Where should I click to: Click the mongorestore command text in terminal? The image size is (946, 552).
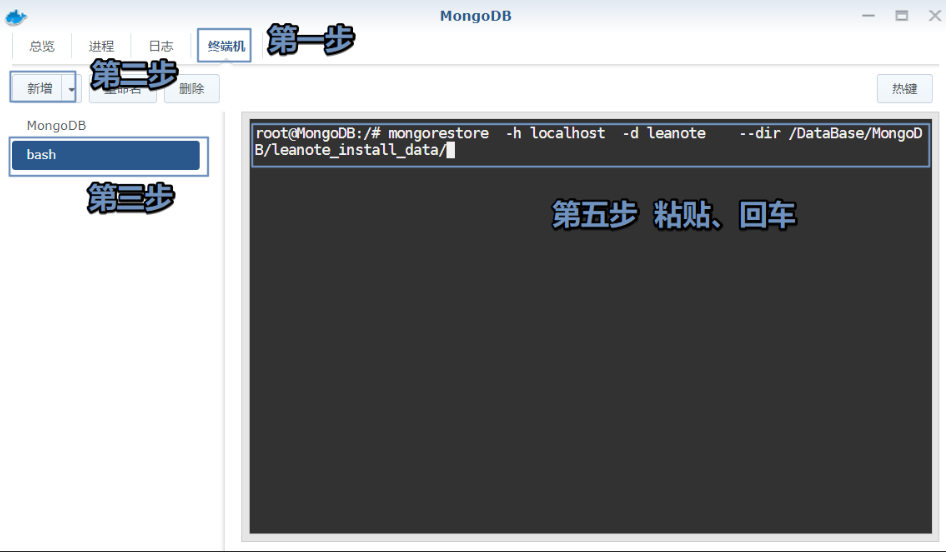[438, 133]
